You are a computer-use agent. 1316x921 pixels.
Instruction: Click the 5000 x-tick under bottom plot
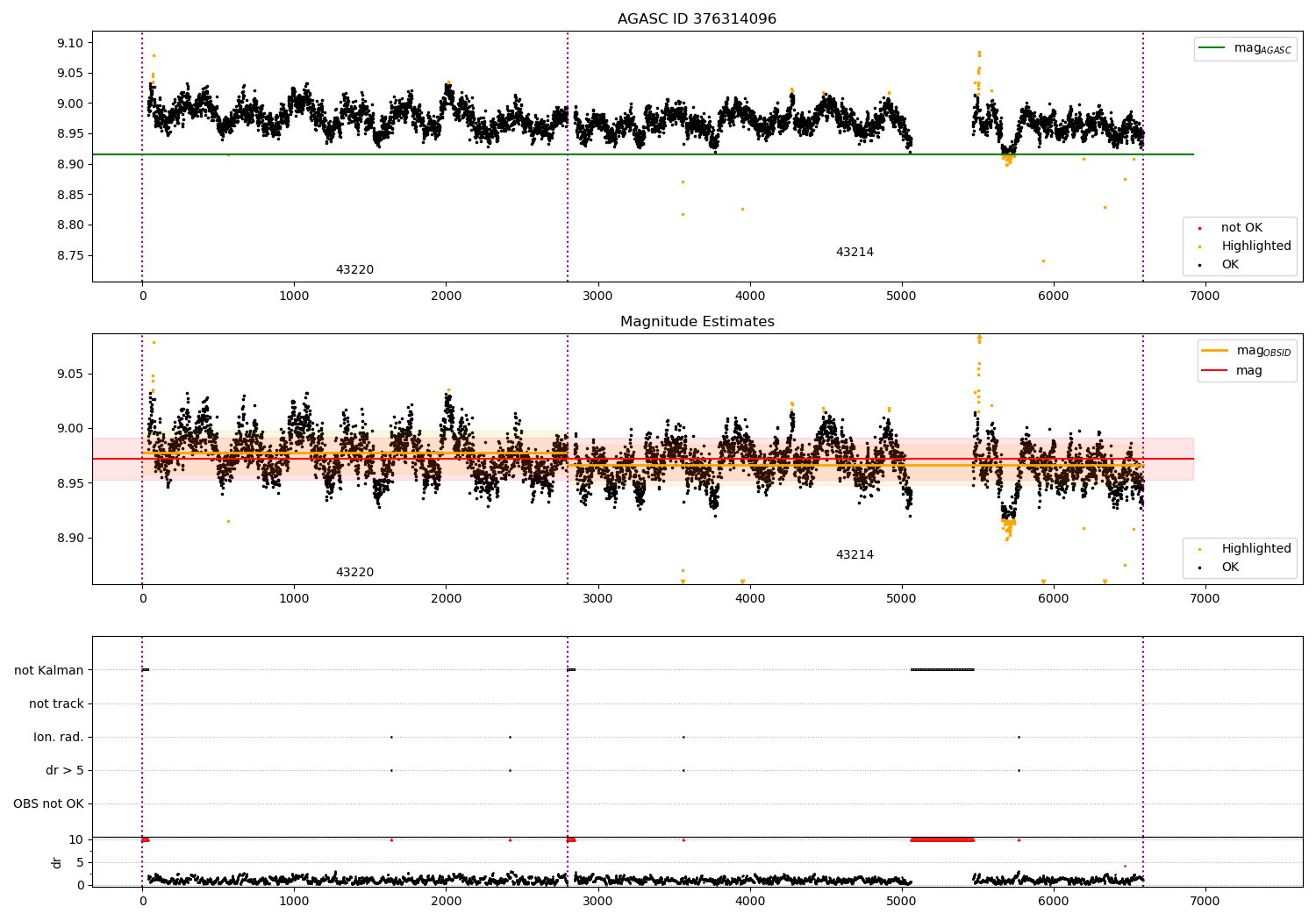click(901, 901)
